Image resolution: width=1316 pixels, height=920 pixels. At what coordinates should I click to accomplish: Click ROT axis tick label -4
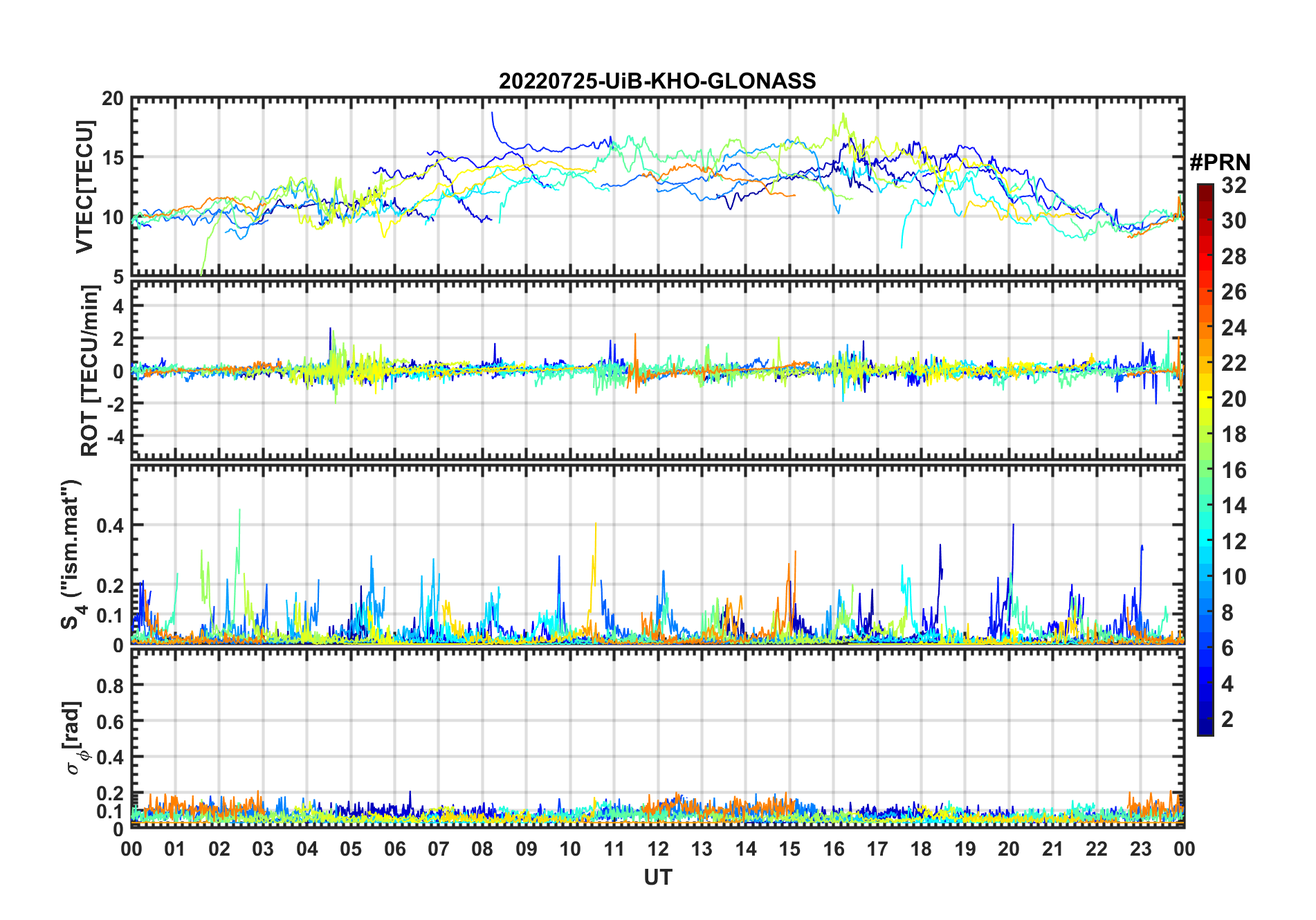(x=115, y=436)
